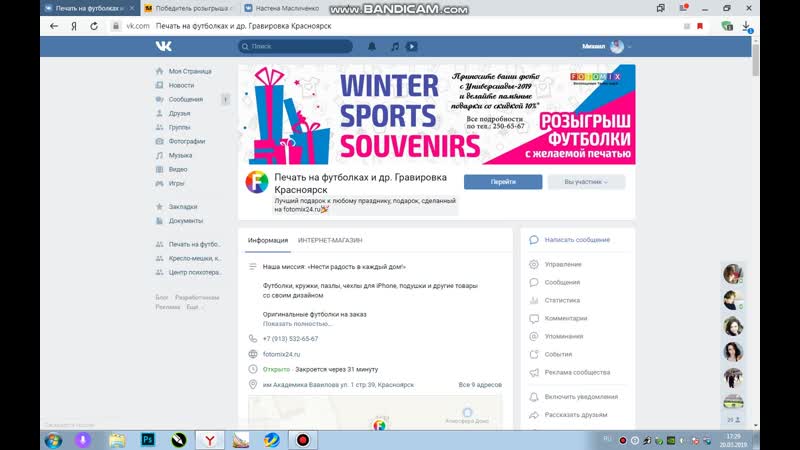The width and height of the screenshot is (800, 450).
Task: Open Музыка in sidebar
Action: (x=180, y=155)
